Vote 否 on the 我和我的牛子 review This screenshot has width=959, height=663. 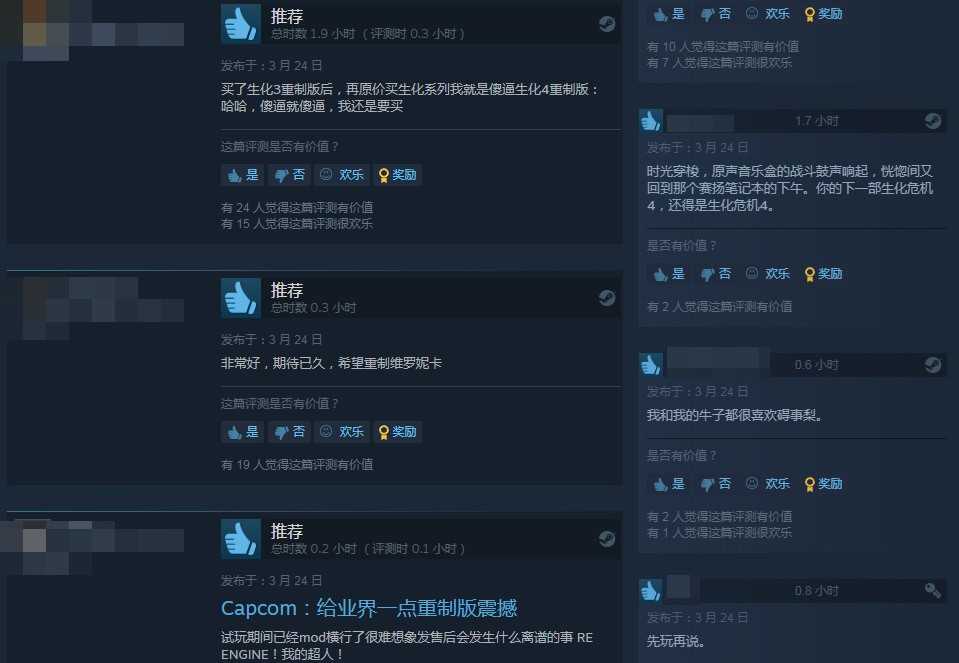click(716, 484)
